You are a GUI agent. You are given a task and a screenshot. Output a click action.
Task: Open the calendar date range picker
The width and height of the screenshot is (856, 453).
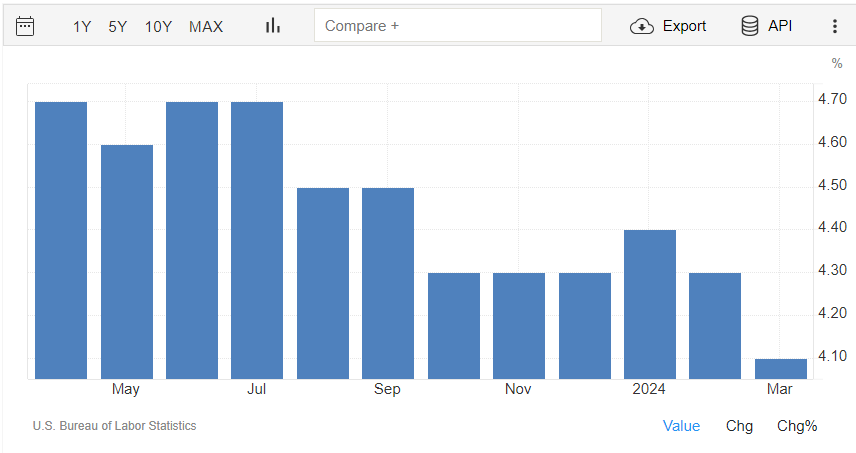pyautogui.click(x=25, y=26)
